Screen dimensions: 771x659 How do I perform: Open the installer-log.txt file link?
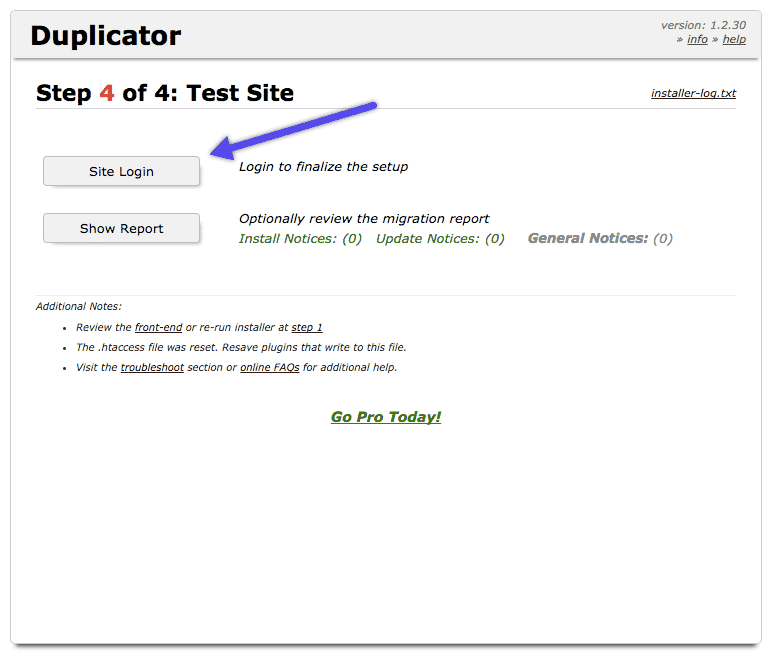693,93
